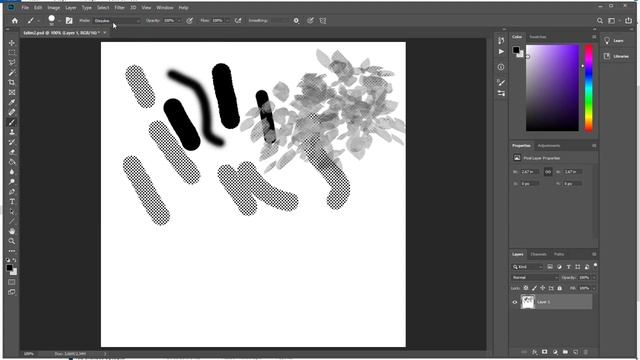Viewport: 640px width, 360px height.
Task: Select the Move tool
Action: pos(12,43)
